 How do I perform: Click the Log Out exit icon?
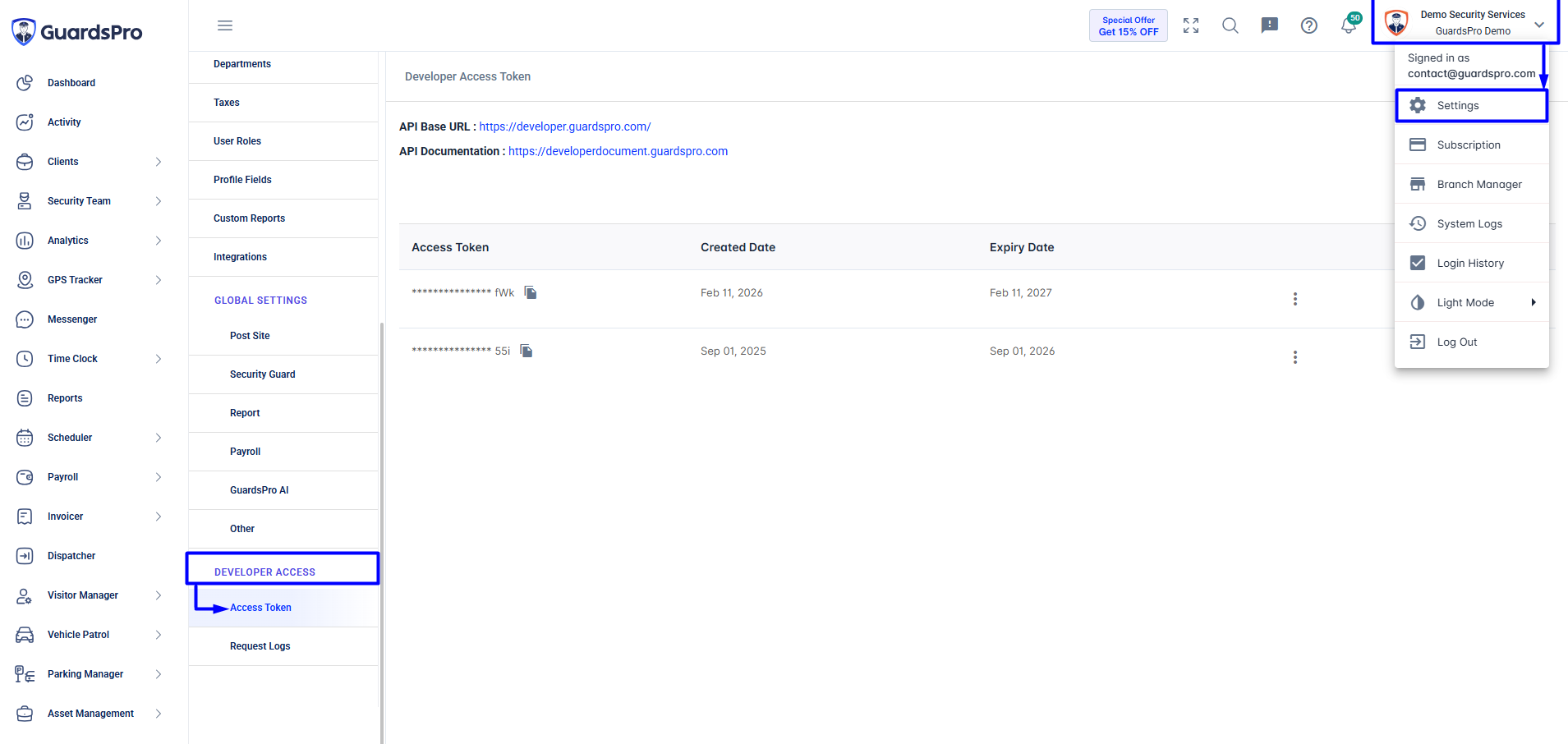click(x=1418, y=342)
